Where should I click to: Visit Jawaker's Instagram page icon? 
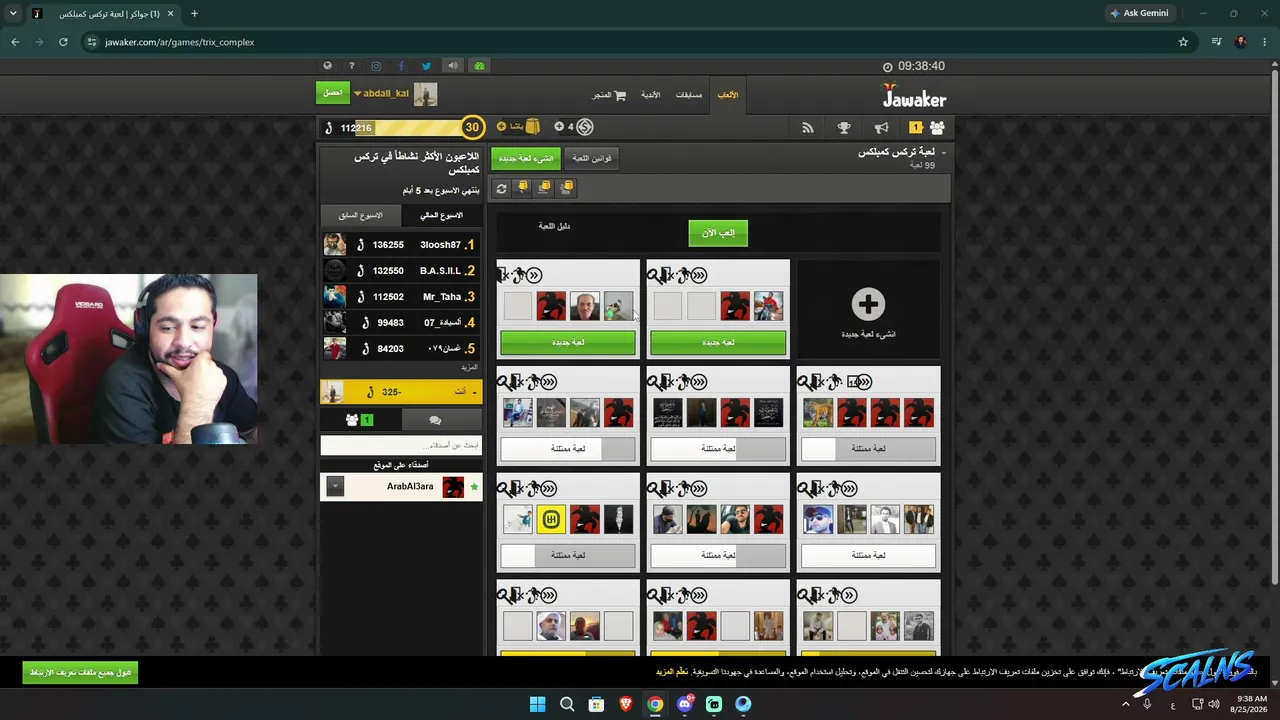376,66
